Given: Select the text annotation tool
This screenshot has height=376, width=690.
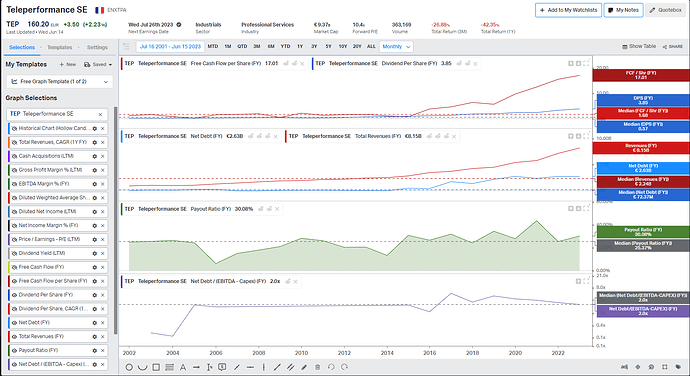Looking at the screenshot, I should [183, 367].
